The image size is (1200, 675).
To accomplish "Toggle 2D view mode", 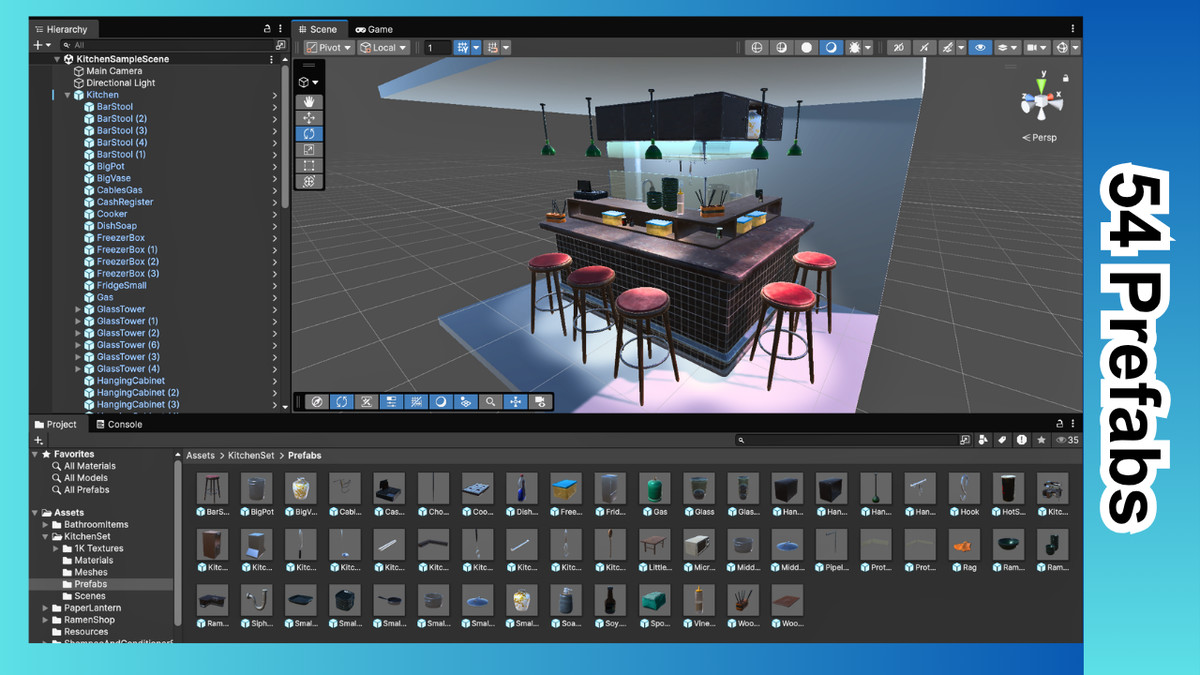I will tap(898, 47).
